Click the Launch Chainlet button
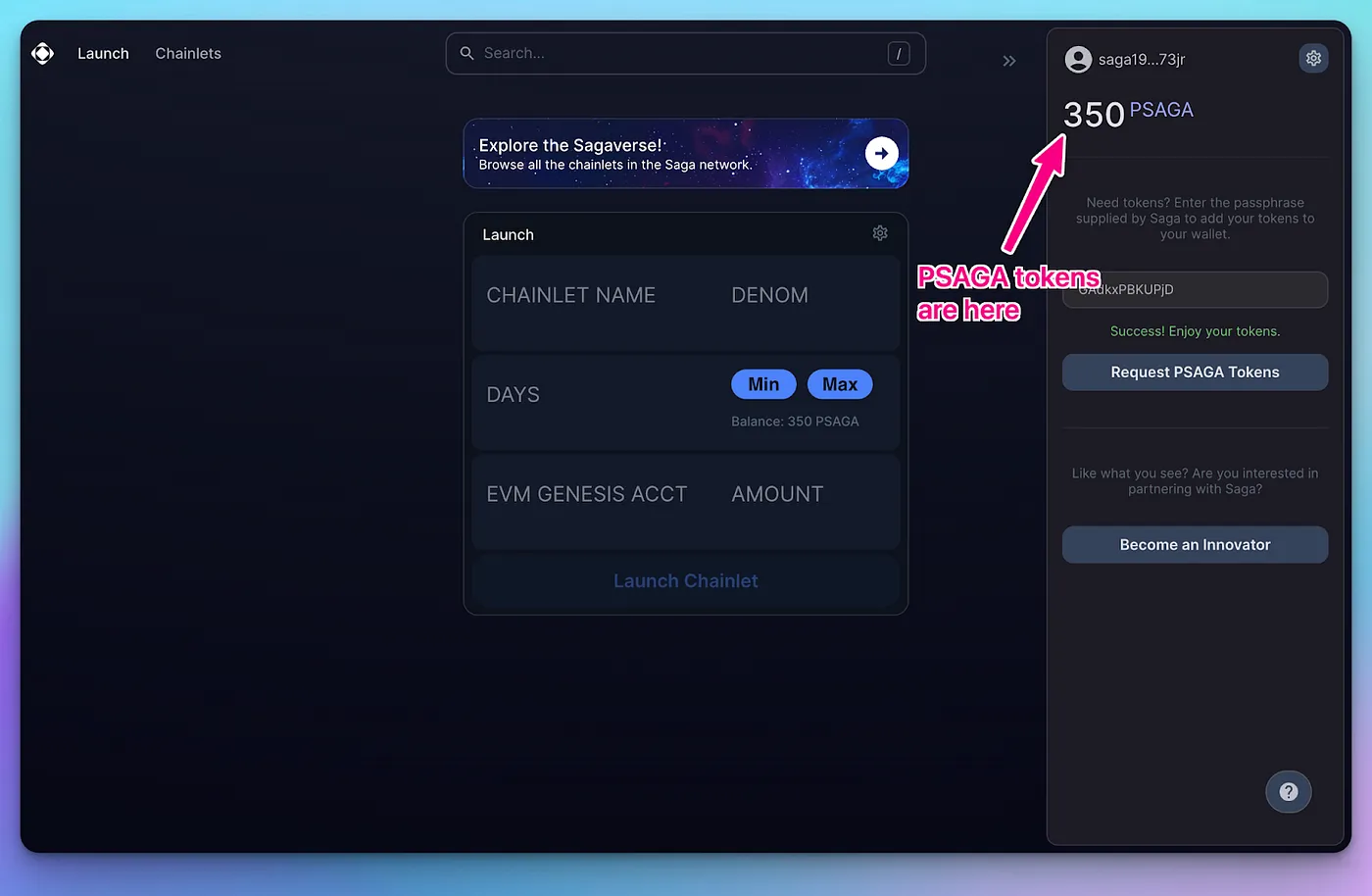Viewport: 1372px width, 896px height. (x=685, y=581)
